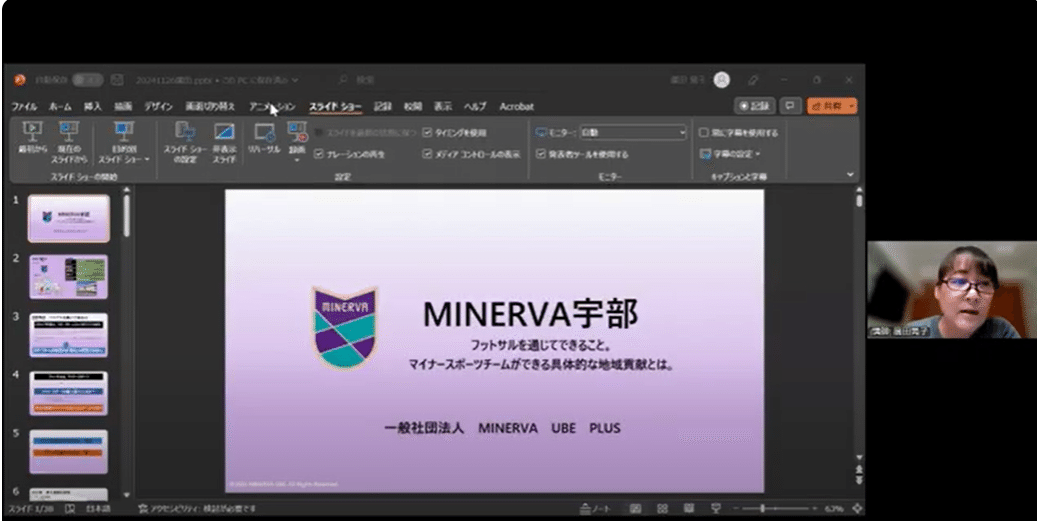Click the fit-slide-to-window icon
Image resolution: width=1037 pixels, height=521 pixels.
857,509
